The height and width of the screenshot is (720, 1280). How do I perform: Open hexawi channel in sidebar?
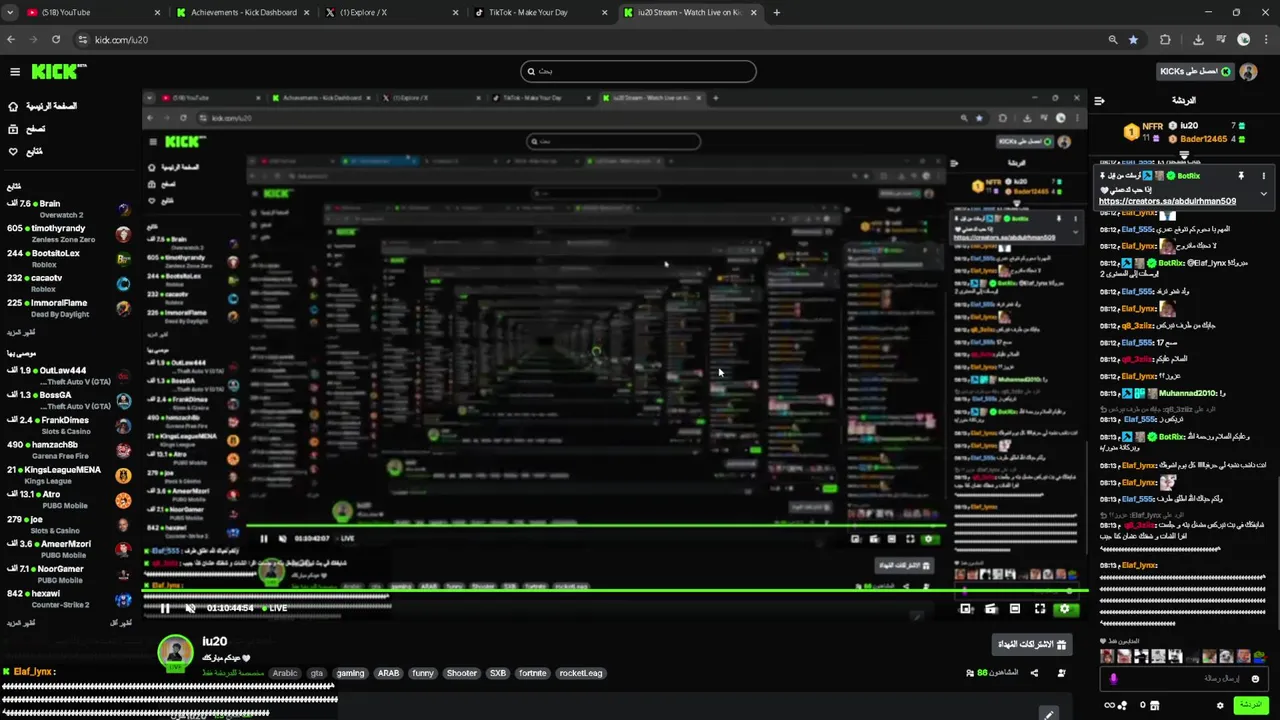click(68, 599)
